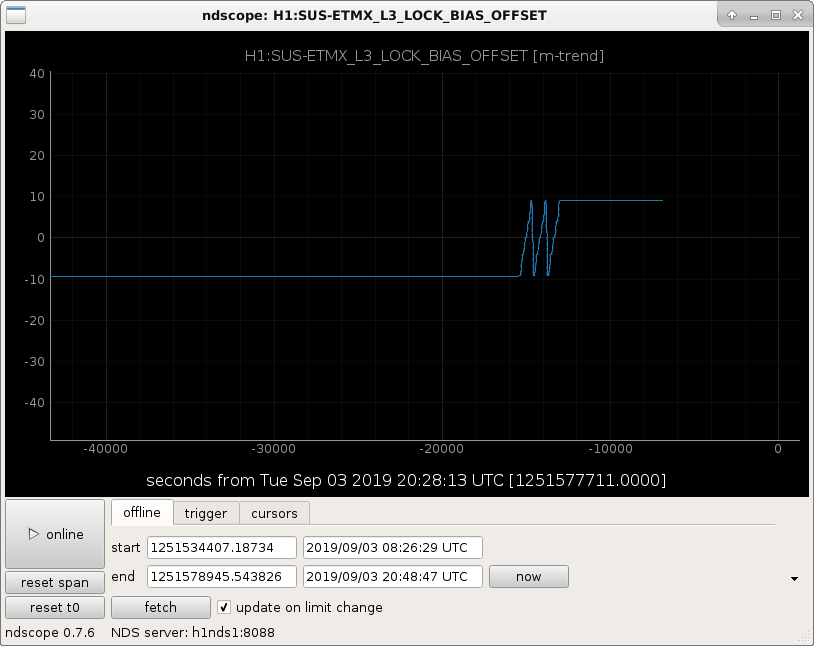
Task: Close the ndscope window
Action: (798, 15)
